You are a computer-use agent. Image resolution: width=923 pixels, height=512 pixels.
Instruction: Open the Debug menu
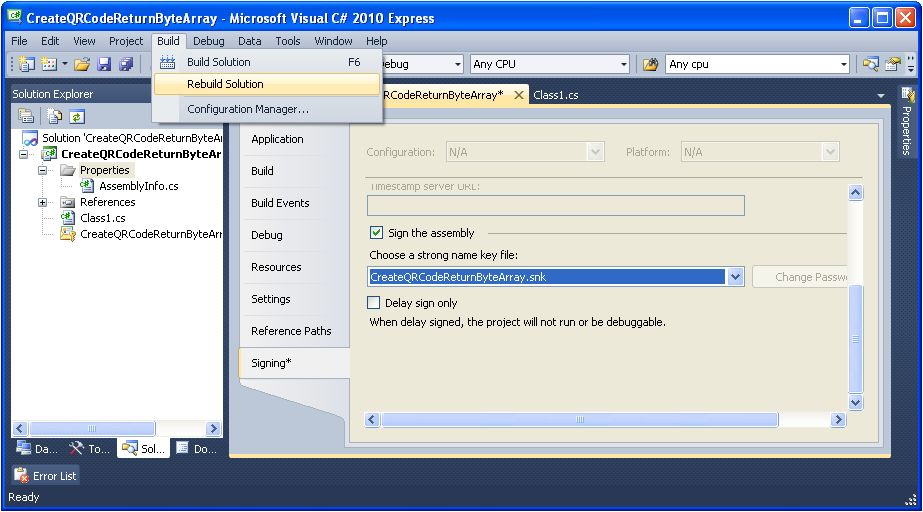click(x=208, y=41)
